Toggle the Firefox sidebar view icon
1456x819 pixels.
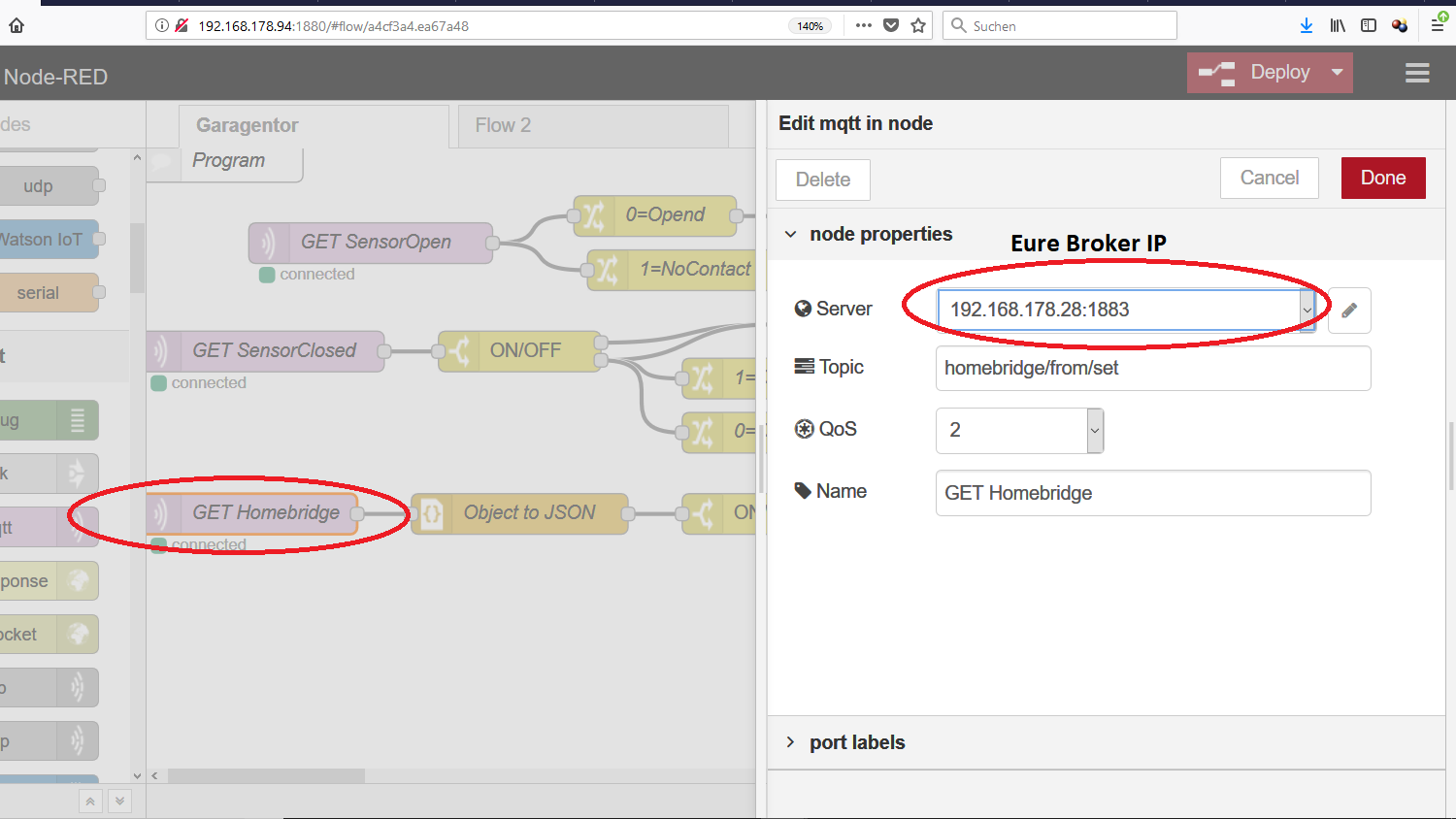(x=1369, y=26)
